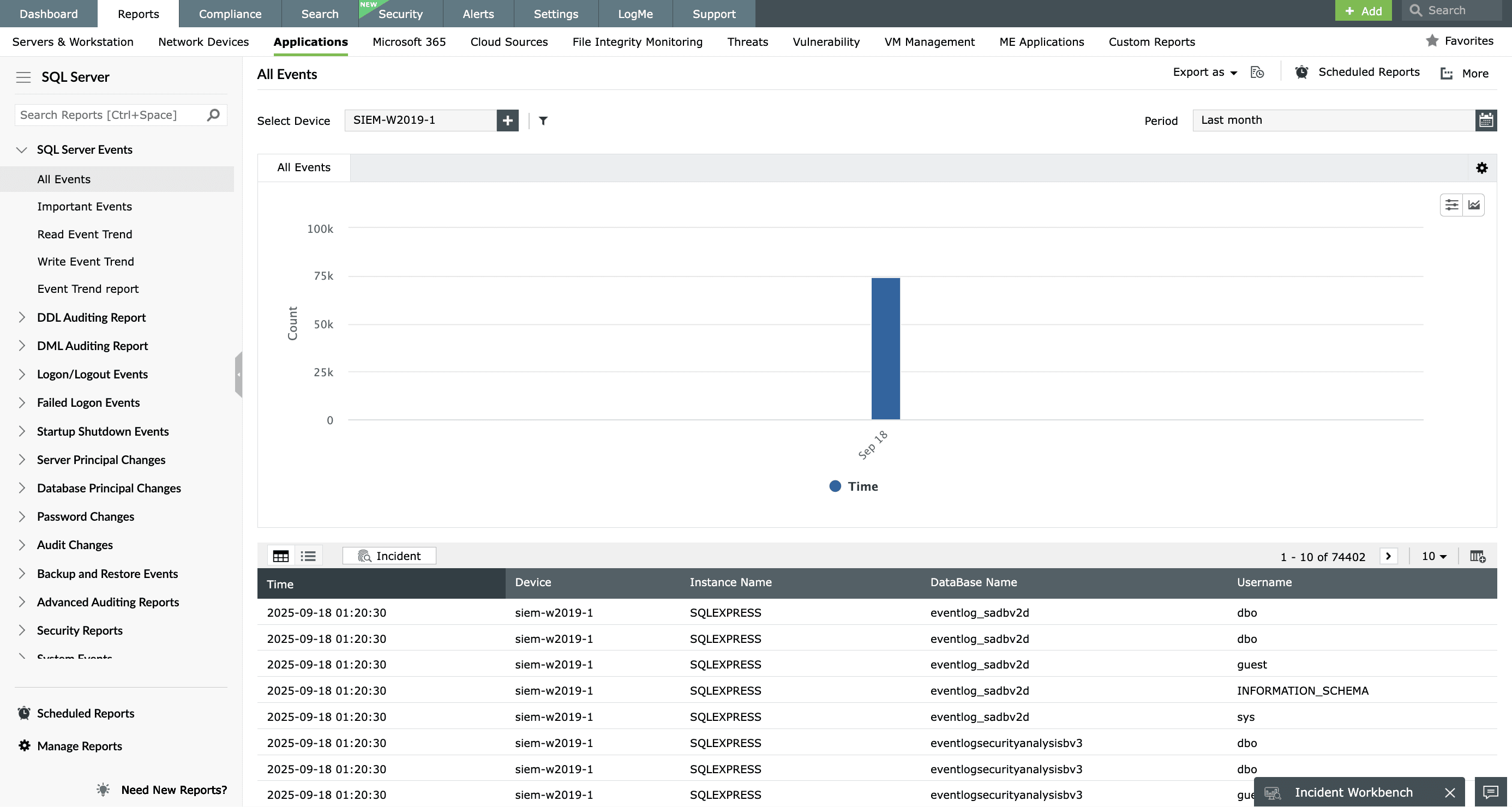Toggle the Time series legend marker

835,486
